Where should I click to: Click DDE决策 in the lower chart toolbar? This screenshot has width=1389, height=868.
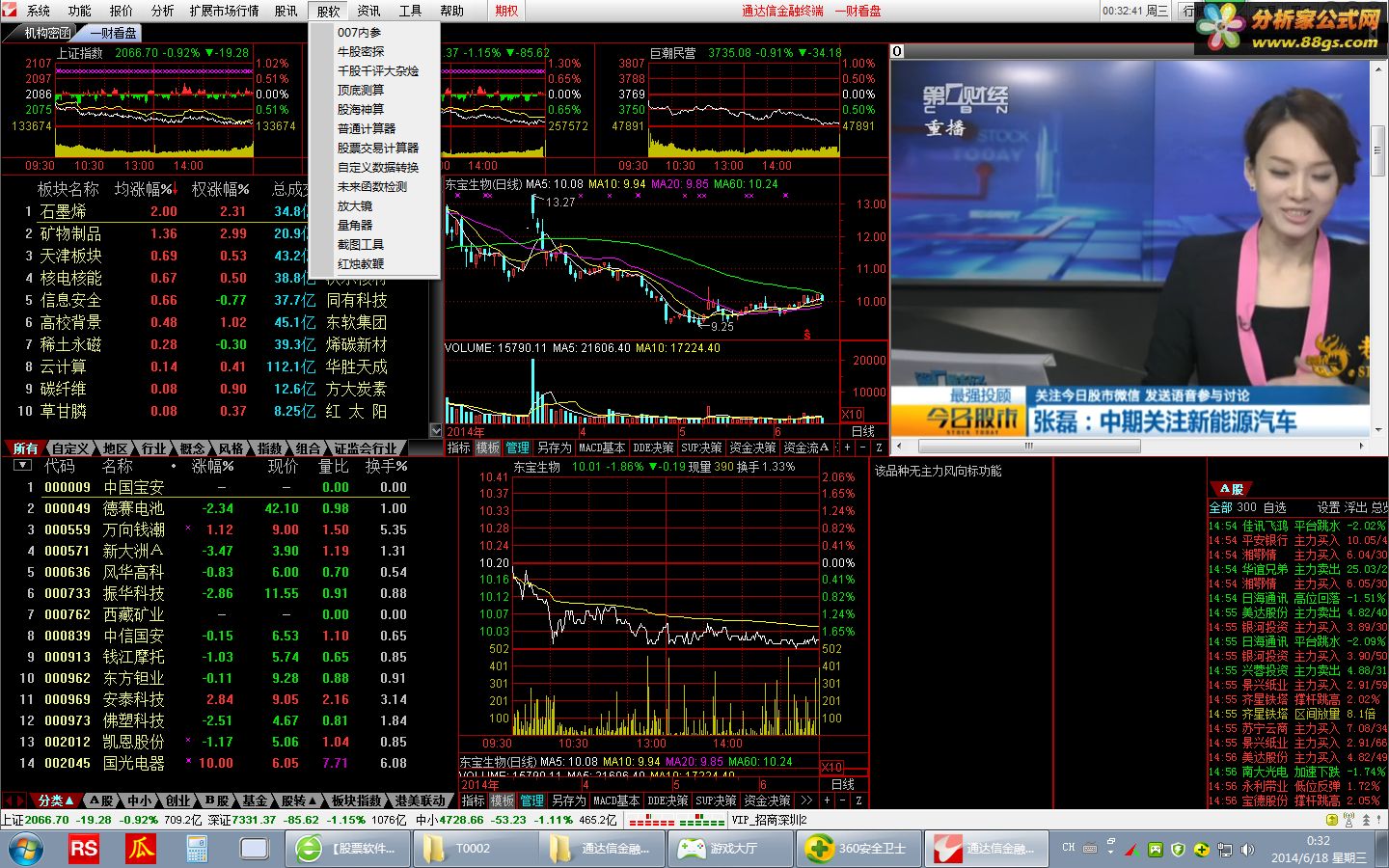click(667, 801)
